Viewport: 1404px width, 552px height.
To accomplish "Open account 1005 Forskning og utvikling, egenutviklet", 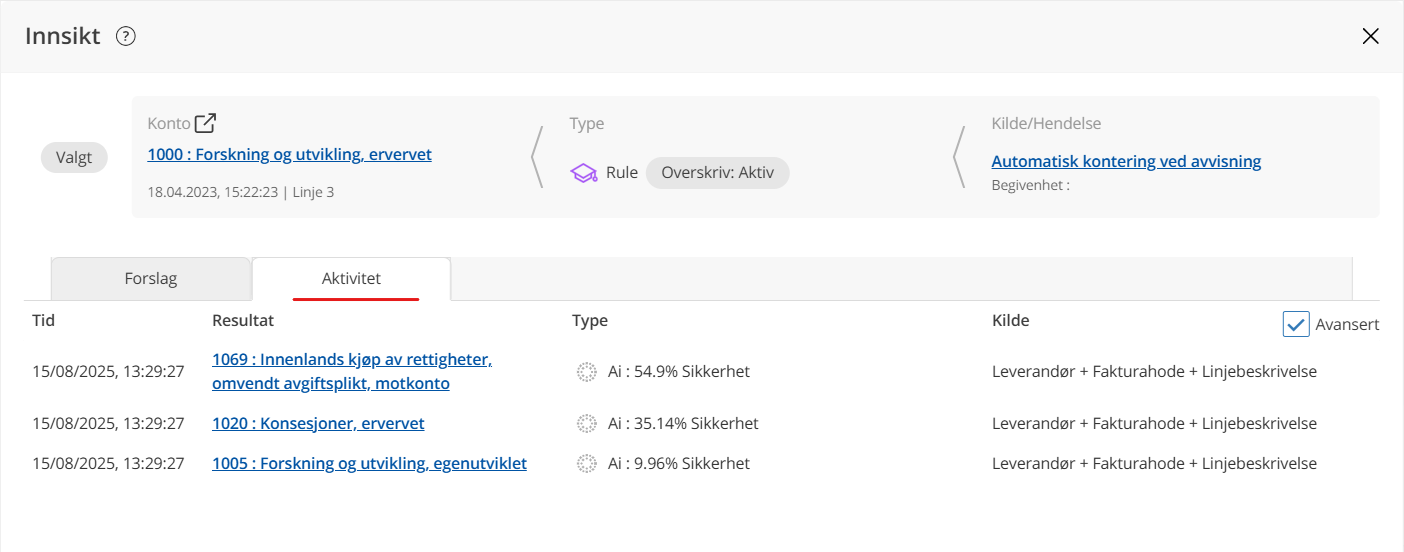I will pyautogui.click(x=369, y=464).
